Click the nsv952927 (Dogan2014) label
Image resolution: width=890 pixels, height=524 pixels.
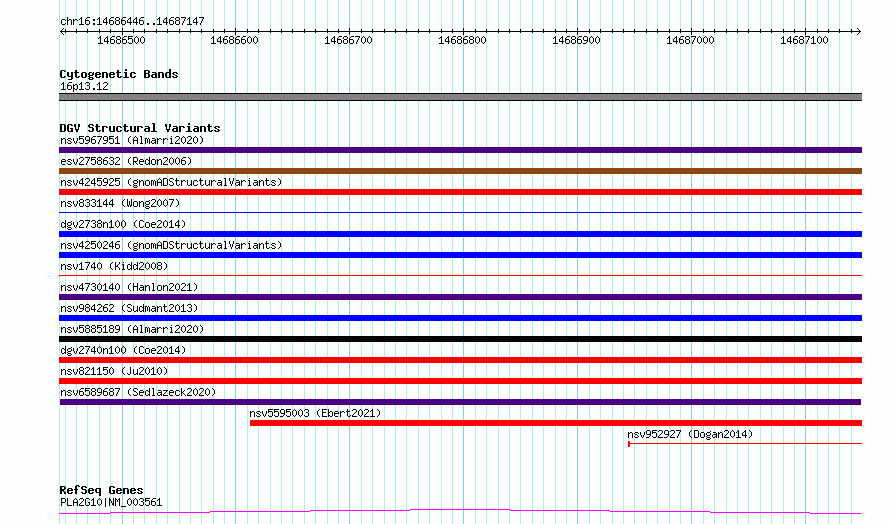pyautogui.click(x=690, y=434)
